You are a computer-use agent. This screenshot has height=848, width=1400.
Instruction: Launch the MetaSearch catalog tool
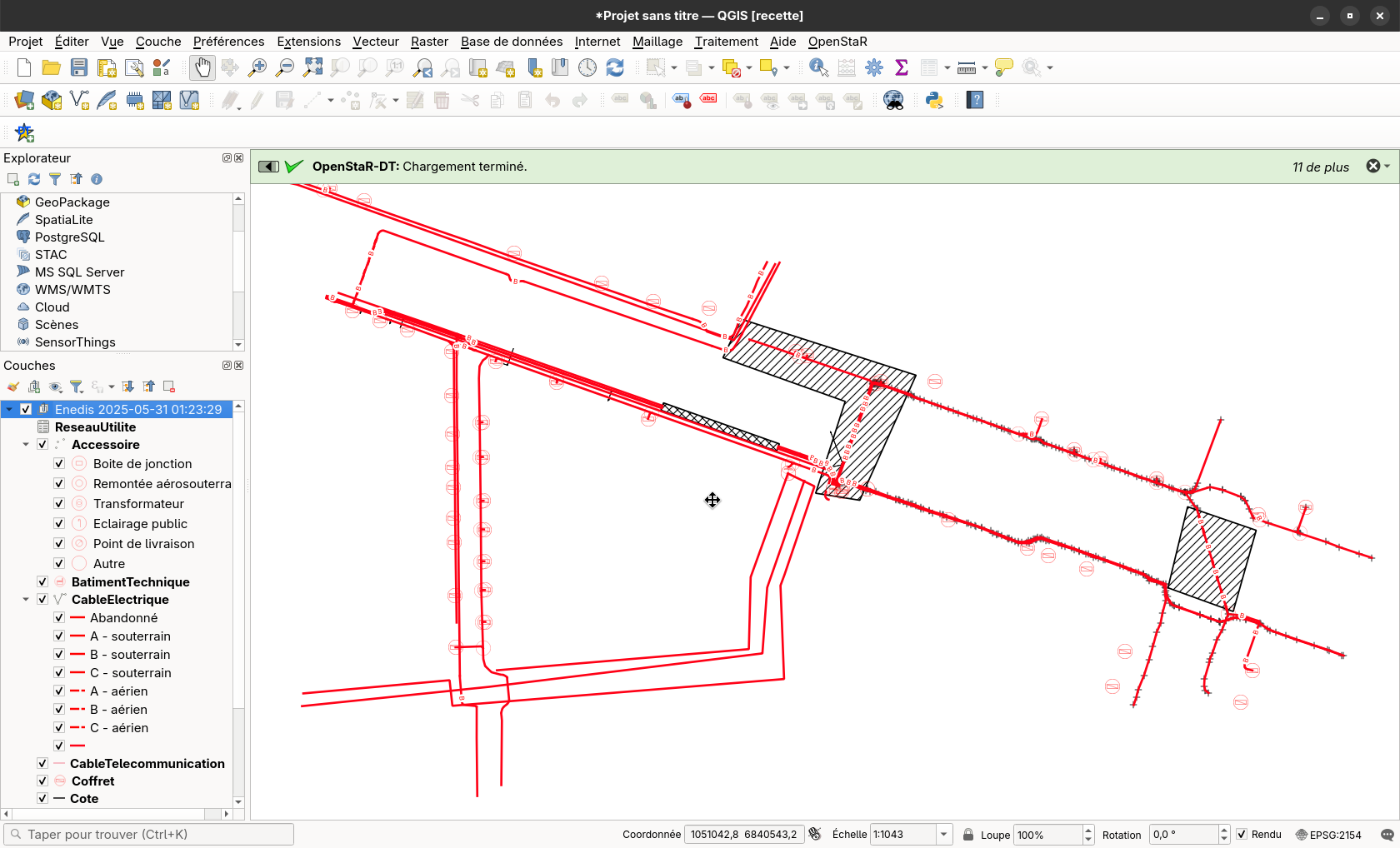point(892,100)
